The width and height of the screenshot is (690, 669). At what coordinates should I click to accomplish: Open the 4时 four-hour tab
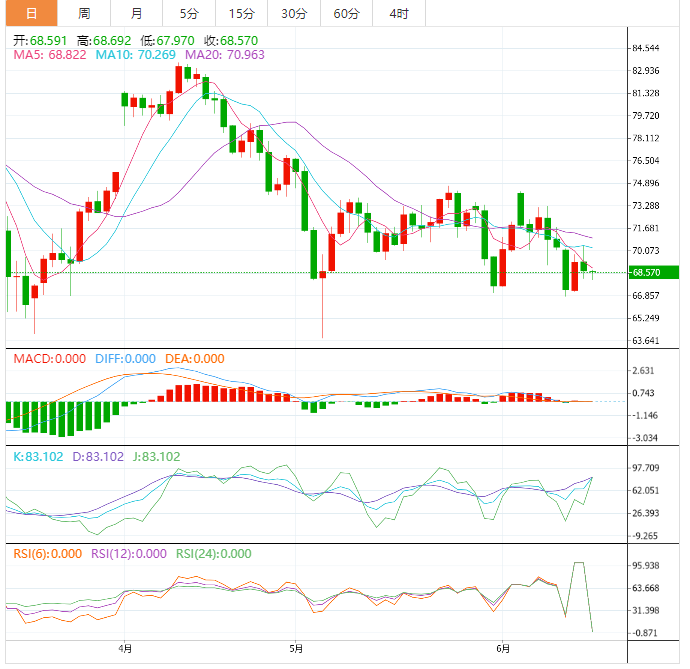point(398,13)
